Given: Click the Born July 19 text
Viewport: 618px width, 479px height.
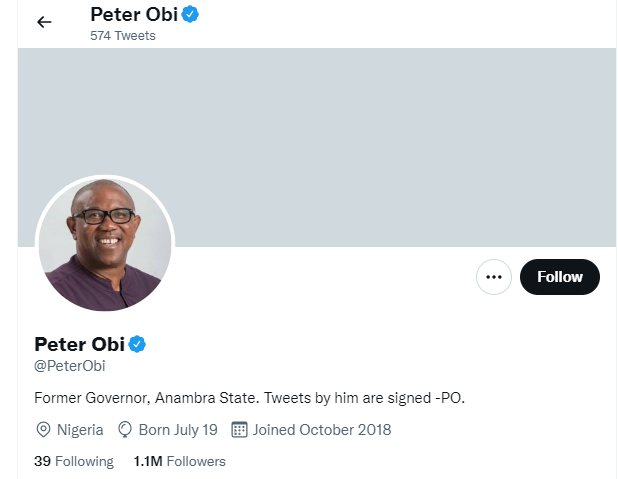Looking at the screenshot, I should point(178,430).
